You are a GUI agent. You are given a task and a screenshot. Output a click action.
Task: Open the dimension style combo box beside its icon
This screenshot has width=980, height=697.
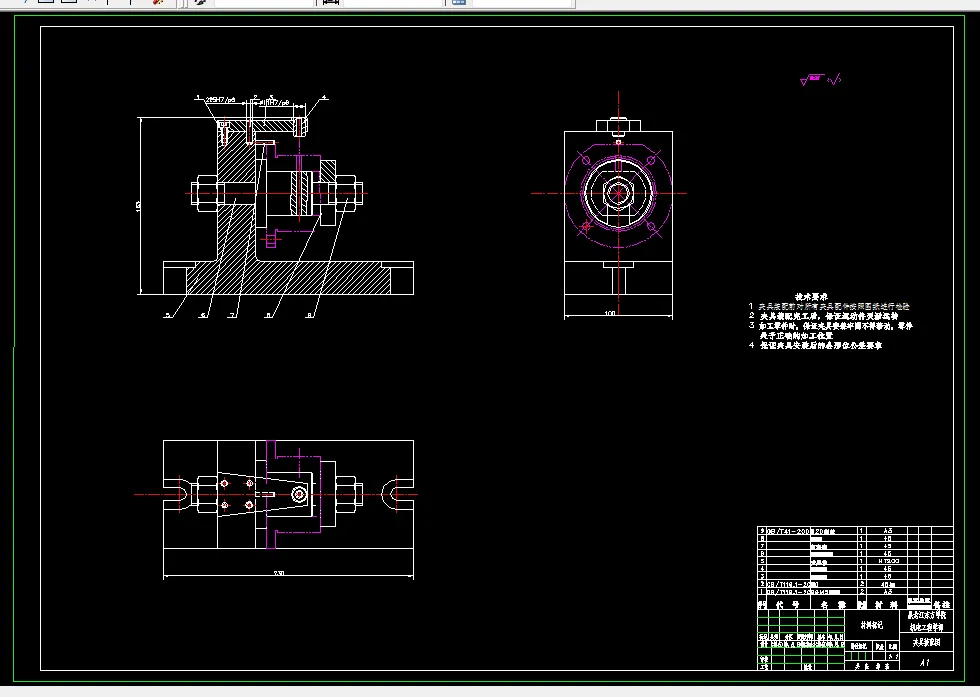pyautogui.click(x=394, y=3)
